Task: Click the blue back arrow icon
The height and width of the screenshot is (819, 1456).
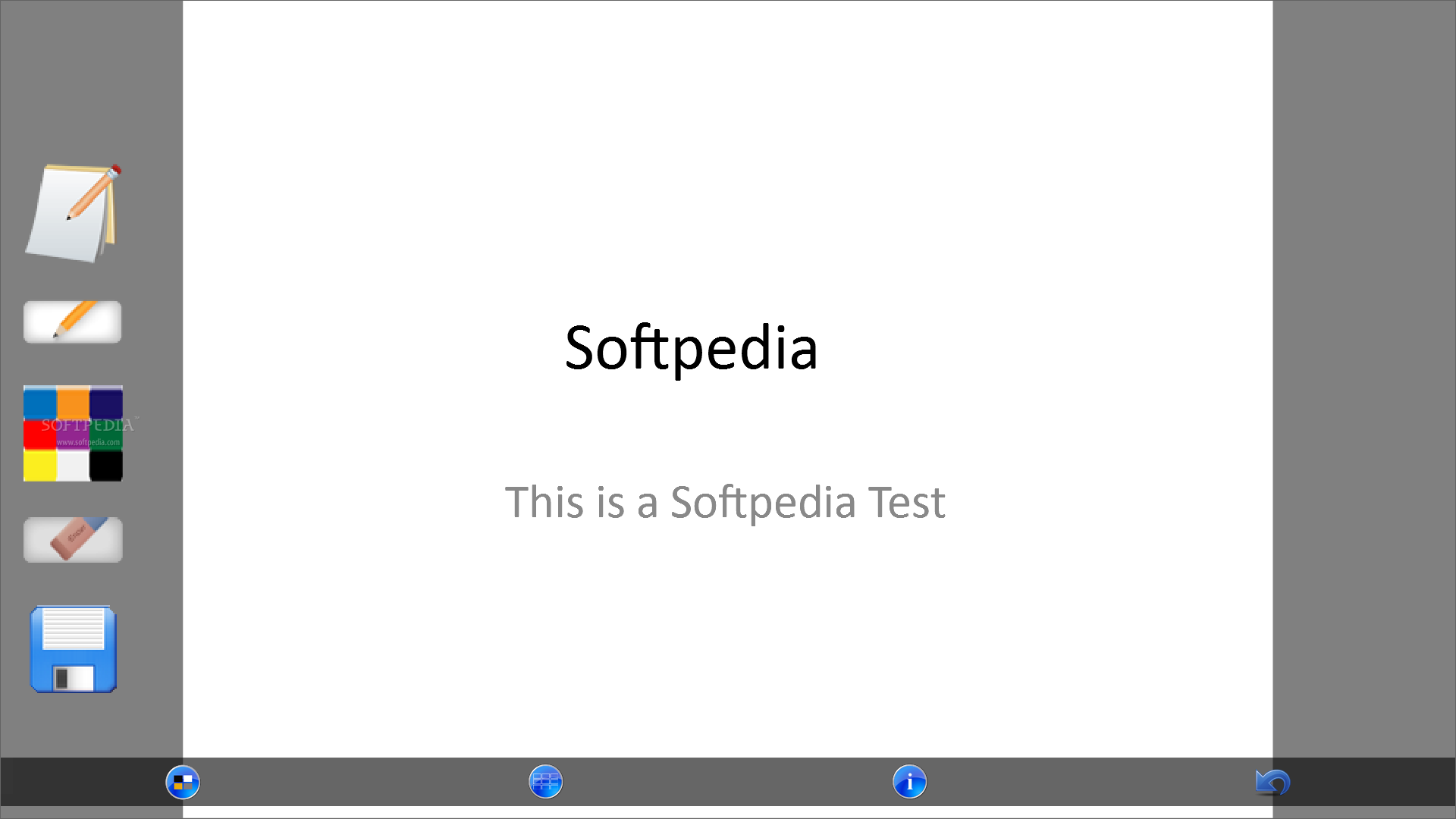Action: (x=1272, y=782)
